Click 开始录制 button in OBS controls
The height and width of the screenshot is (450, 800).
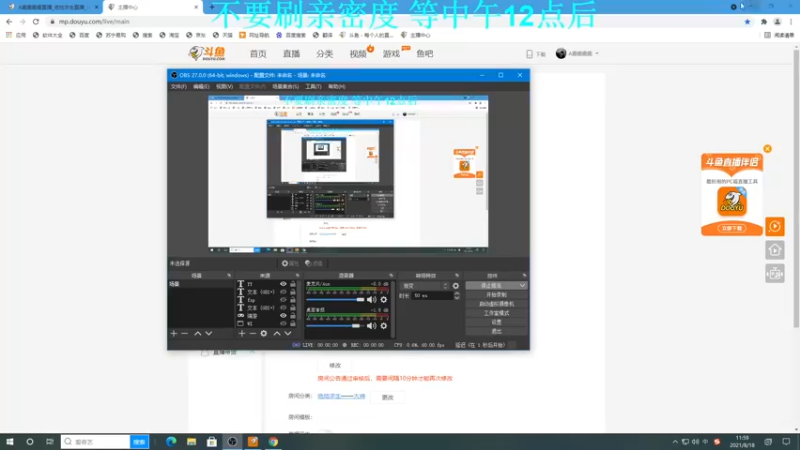pos(496,295)
